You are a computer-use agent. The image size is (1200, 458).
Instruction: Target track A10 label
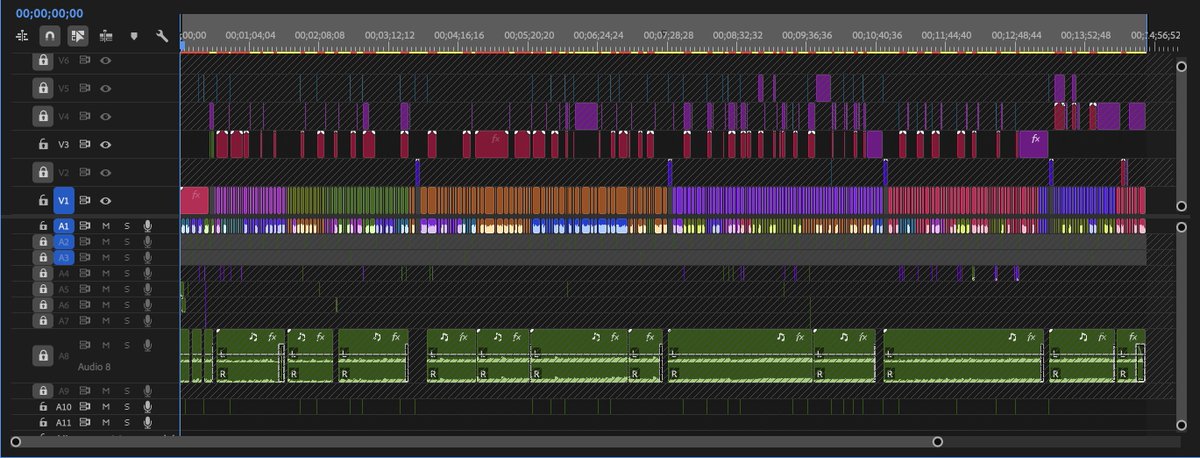coord(64,407)
